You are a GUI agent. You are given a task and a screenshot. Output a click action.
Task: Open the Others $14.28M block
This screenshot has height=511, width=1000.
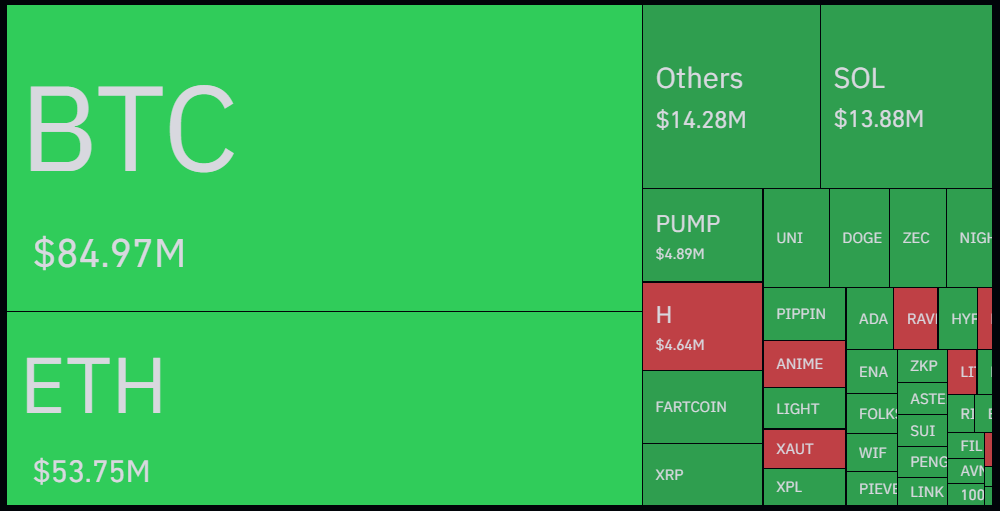pyautogui.click(x=731, y=96)
